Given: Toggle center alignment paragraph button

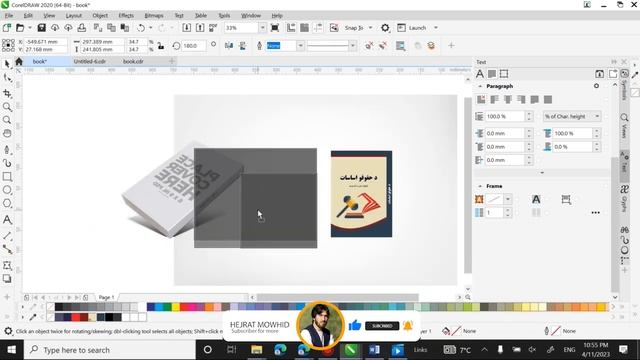Looking at the screenshot, I should [508, 99].
